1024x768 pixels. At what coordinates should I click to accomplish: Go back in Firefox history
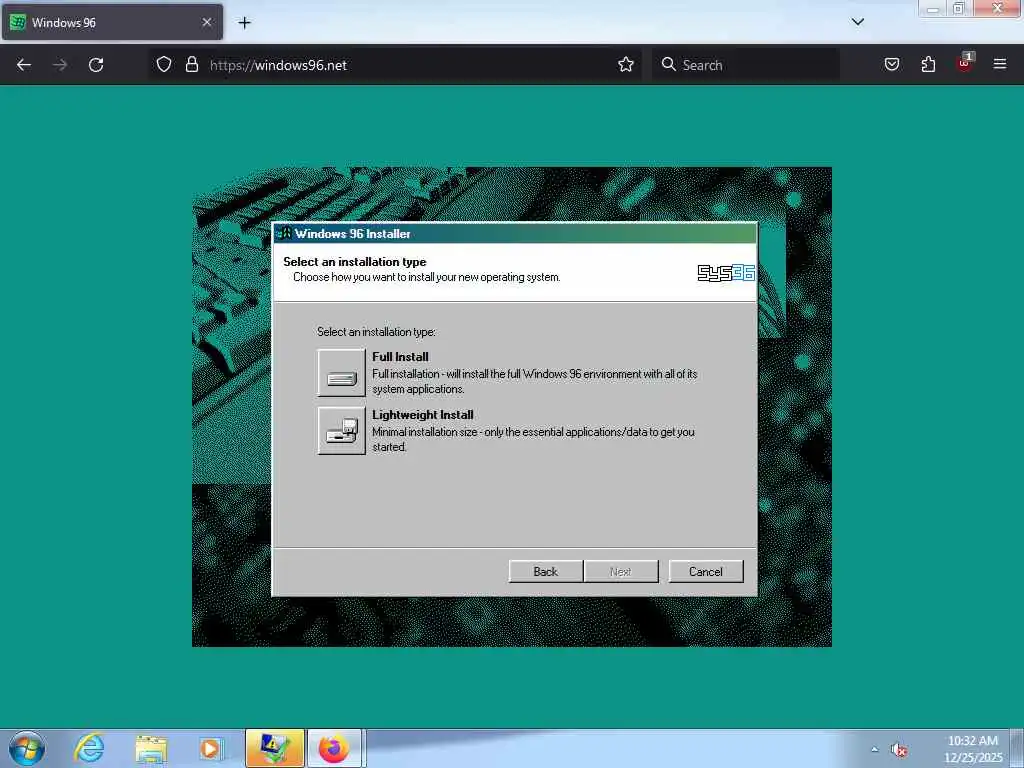24,65
